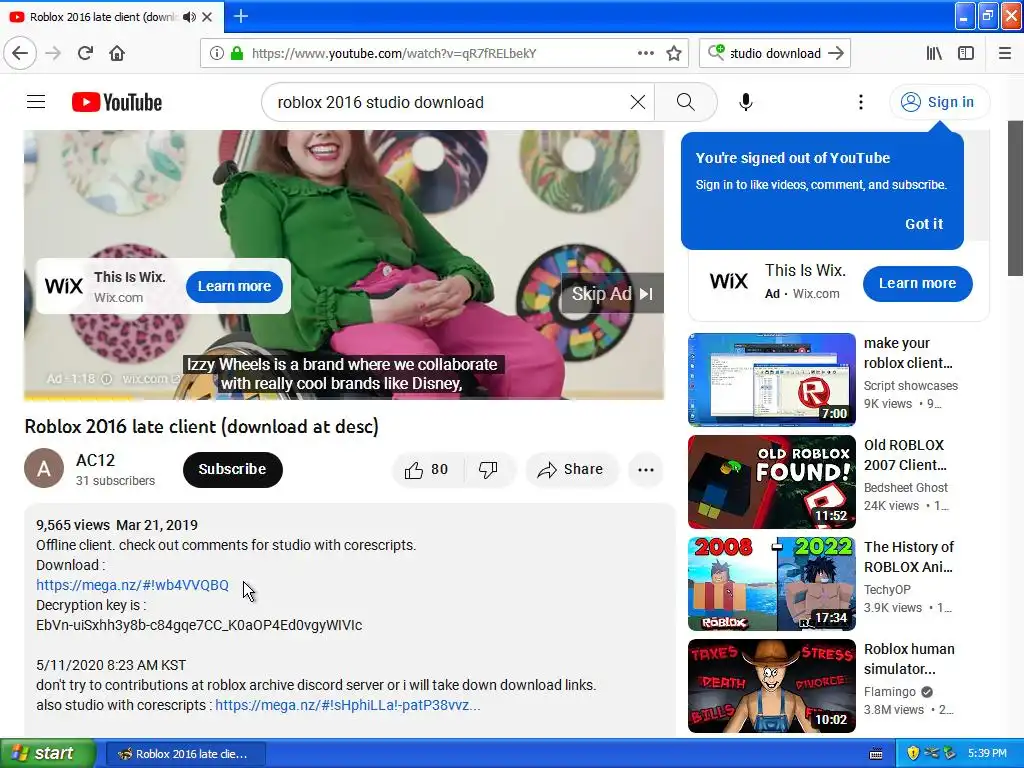The width and height of the screenshot is (1024, 768).
Task: Search with your voice microphone
Action: click(x=746, y=102)
